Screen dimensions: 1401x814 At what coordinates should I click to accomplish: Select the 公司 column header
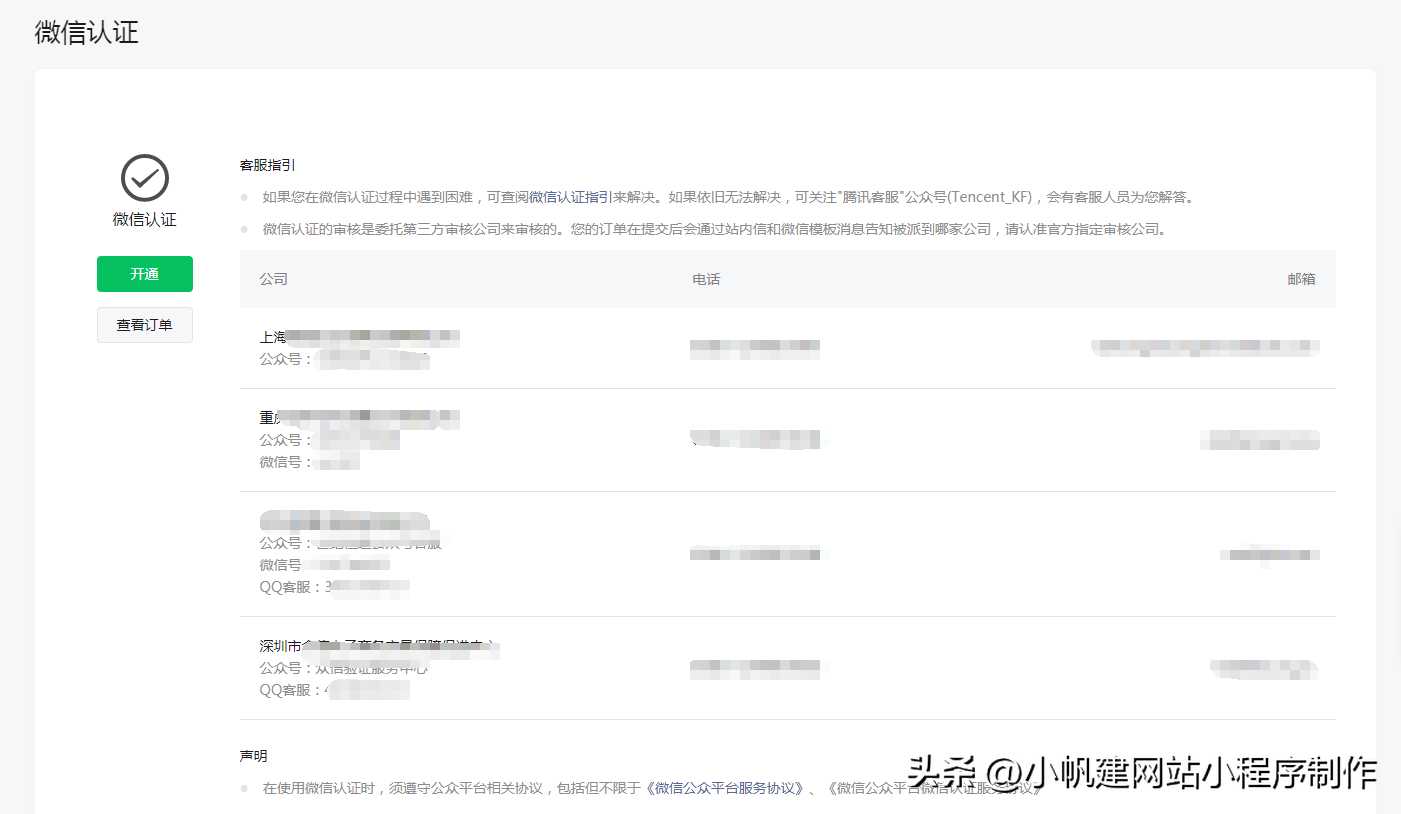pyautogui.click(x=273, y=279)
